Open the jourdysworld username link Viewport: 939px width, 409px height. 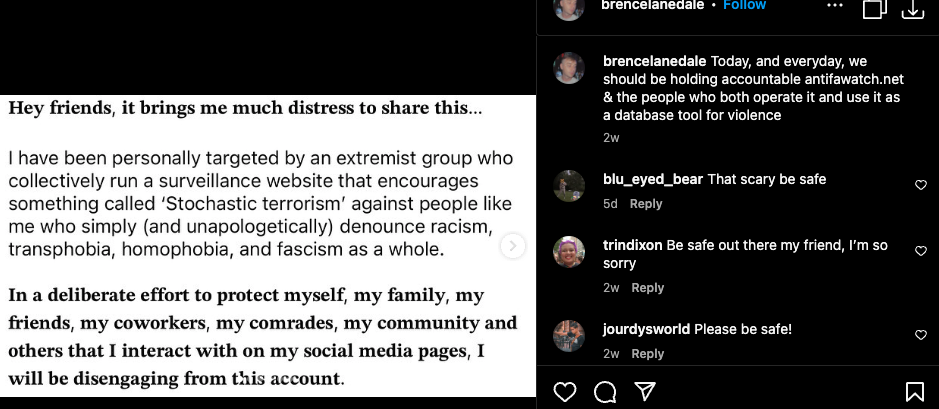coord(646,329)
